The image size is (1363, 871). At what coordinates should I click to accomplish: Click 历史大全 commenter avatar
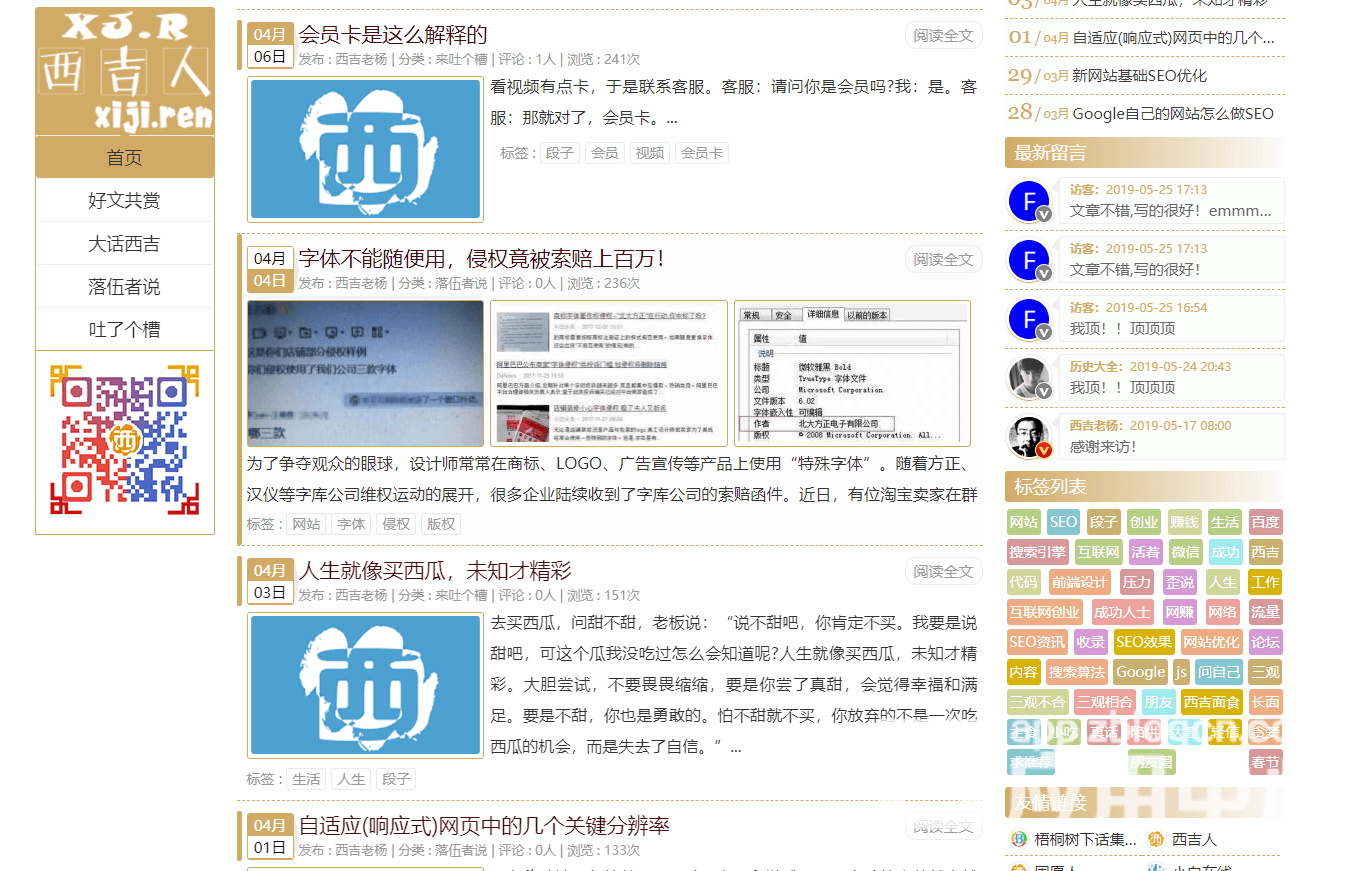[1029, 378]
